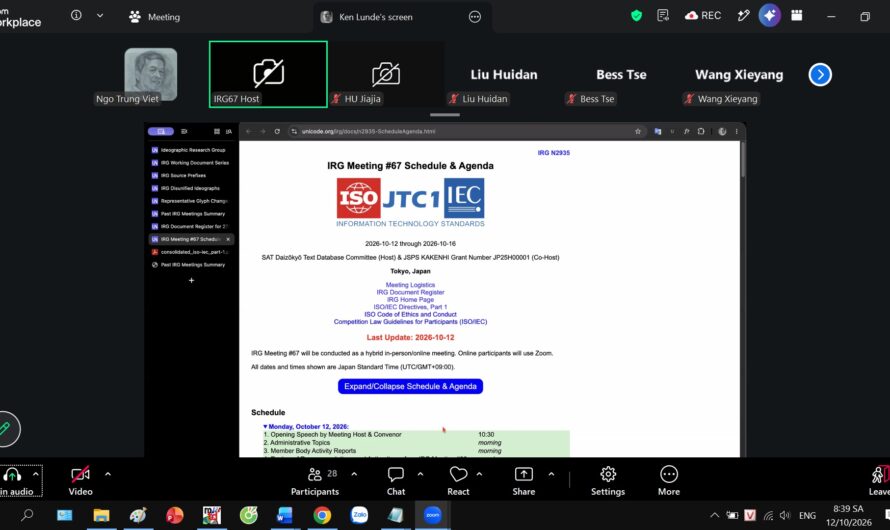890x530 pixels.
Task: Open shared browser three-dot menu
Action: click(736, 131)
